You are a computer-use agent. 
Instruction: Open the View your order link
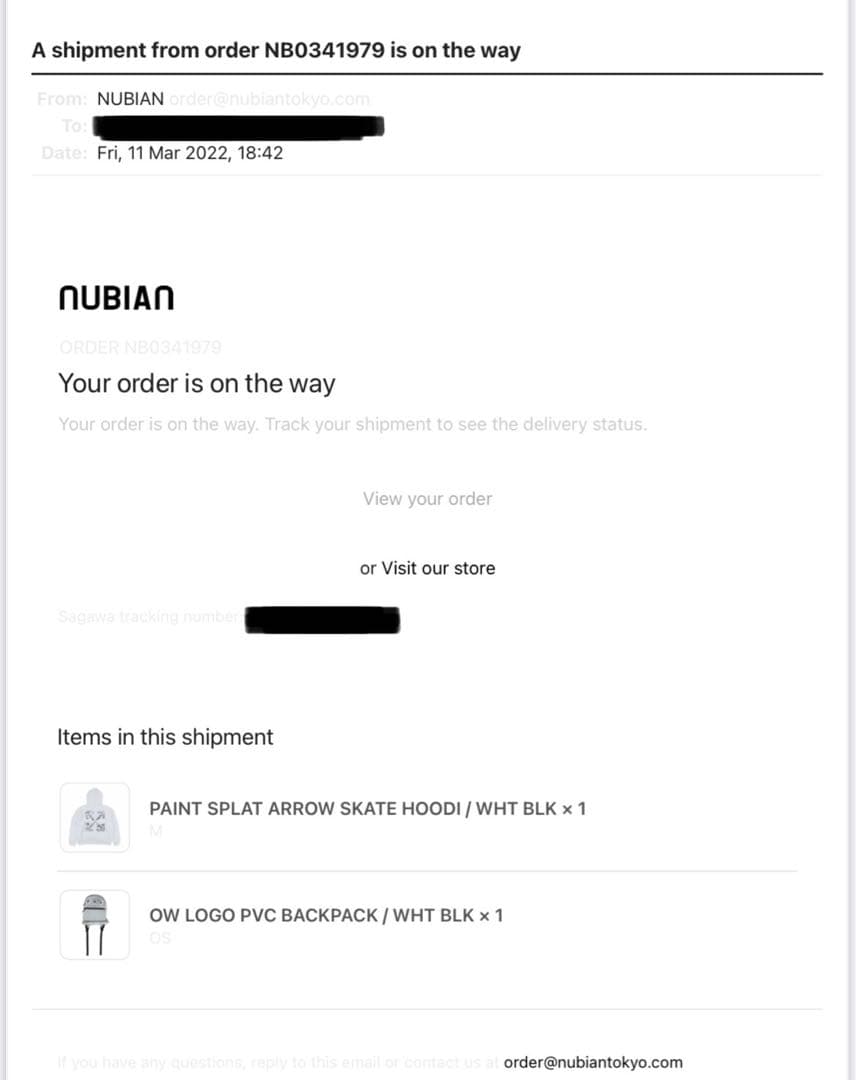[427, 499]
